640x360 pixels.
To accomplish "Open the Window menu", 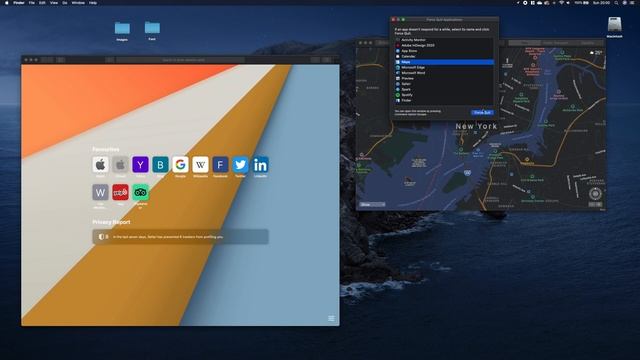I will [78, 3].
